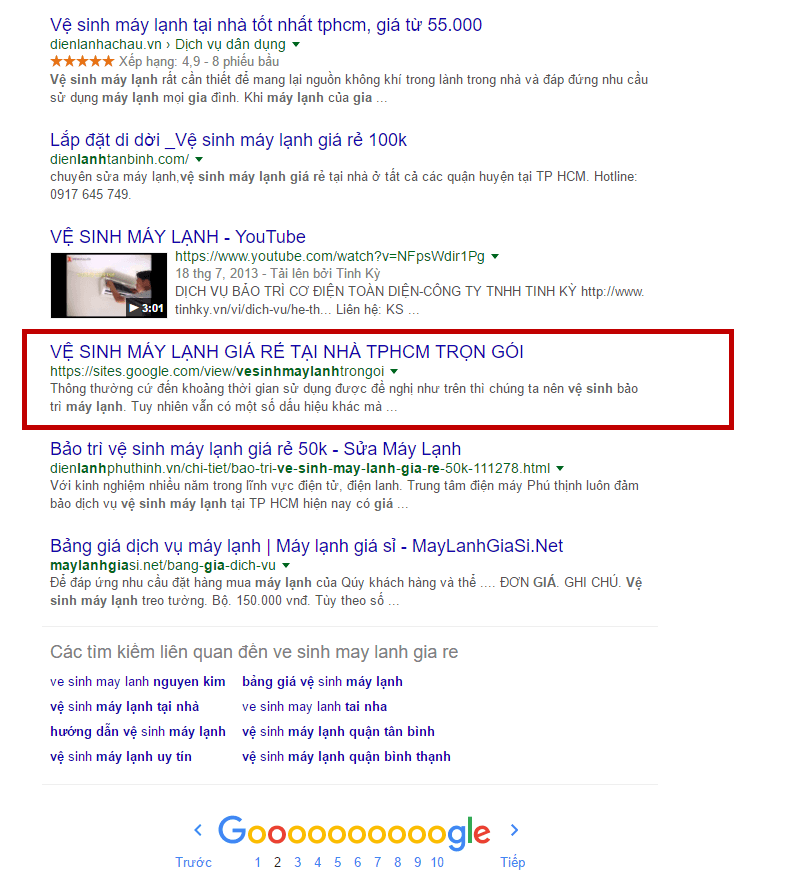Open dropdown arrow next to dienlanhachau.vn URL
This screenshot has height=890, width=802.
click(296, 44)
